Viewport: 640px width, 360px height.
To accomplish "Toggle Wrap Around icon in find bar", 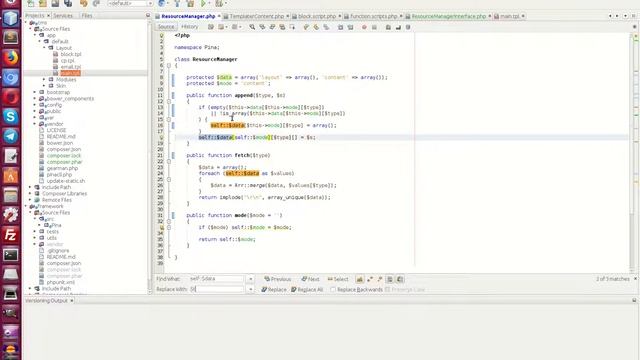I will [400, 279].
